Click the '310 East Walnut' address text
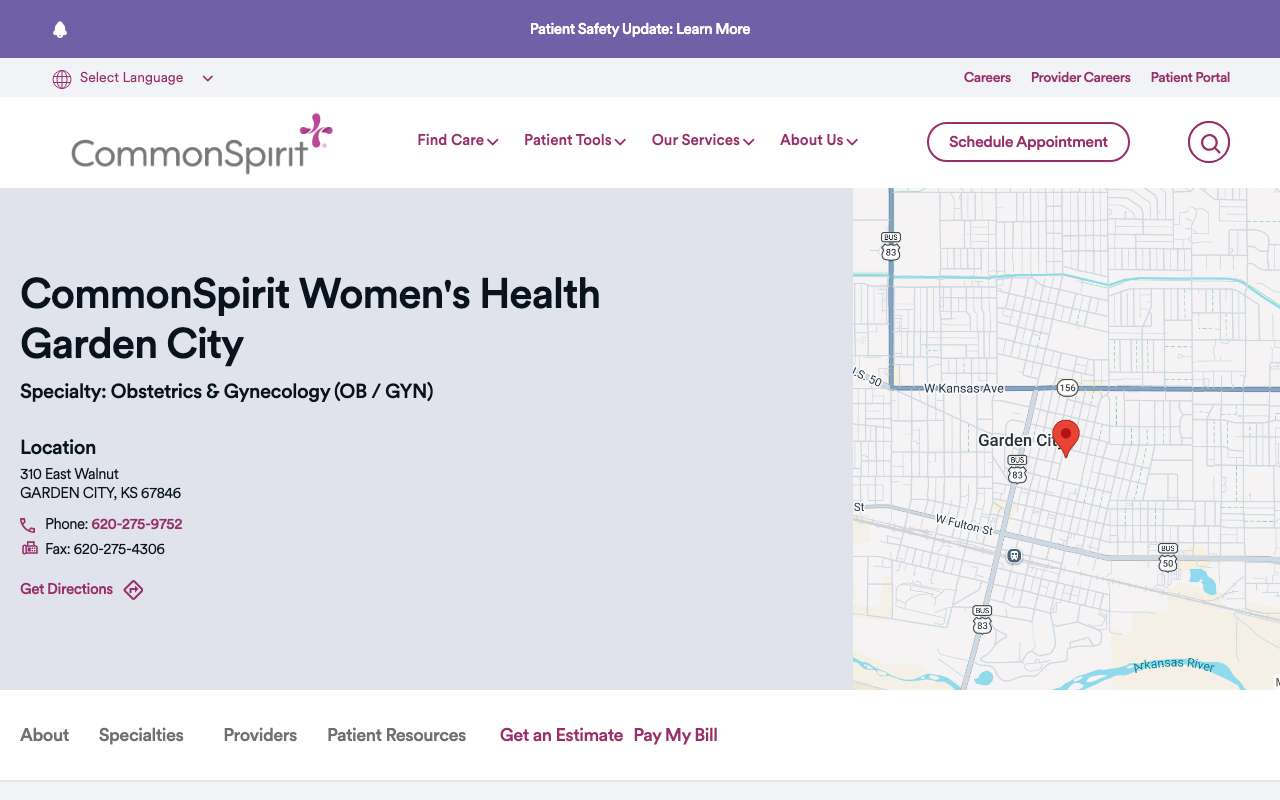The width and height of the screenshot is (1280, 800). pyautogui.click(x=69, y=474)
